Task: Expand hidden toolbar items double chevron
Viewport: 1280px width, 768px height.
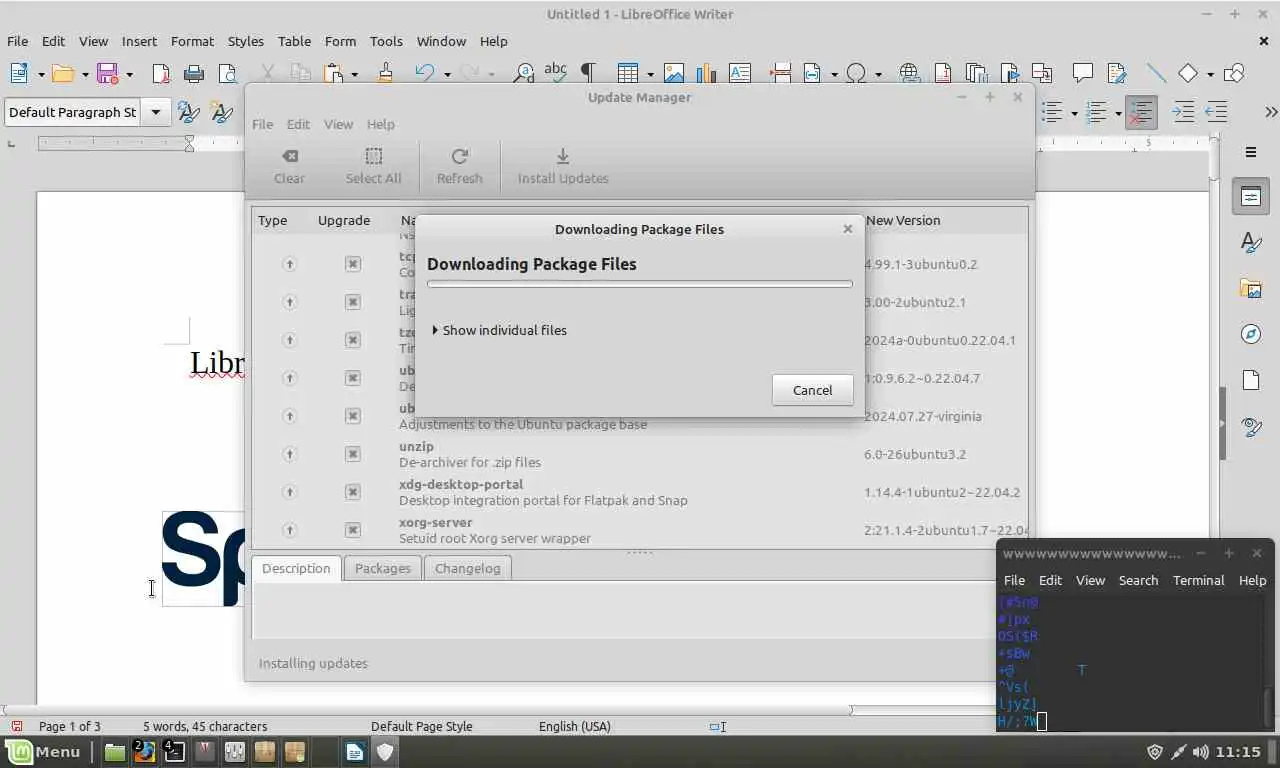Action: 1271,112
